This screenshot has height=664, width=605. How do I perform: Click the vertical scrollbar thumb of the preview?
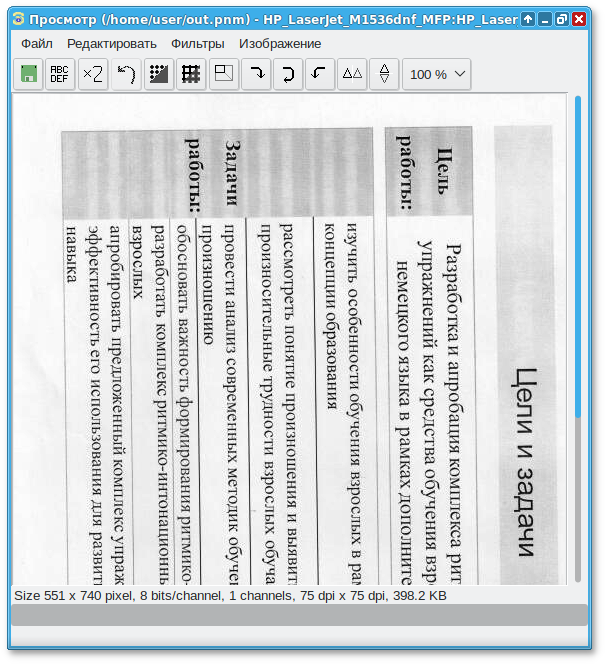click(578, 257)
